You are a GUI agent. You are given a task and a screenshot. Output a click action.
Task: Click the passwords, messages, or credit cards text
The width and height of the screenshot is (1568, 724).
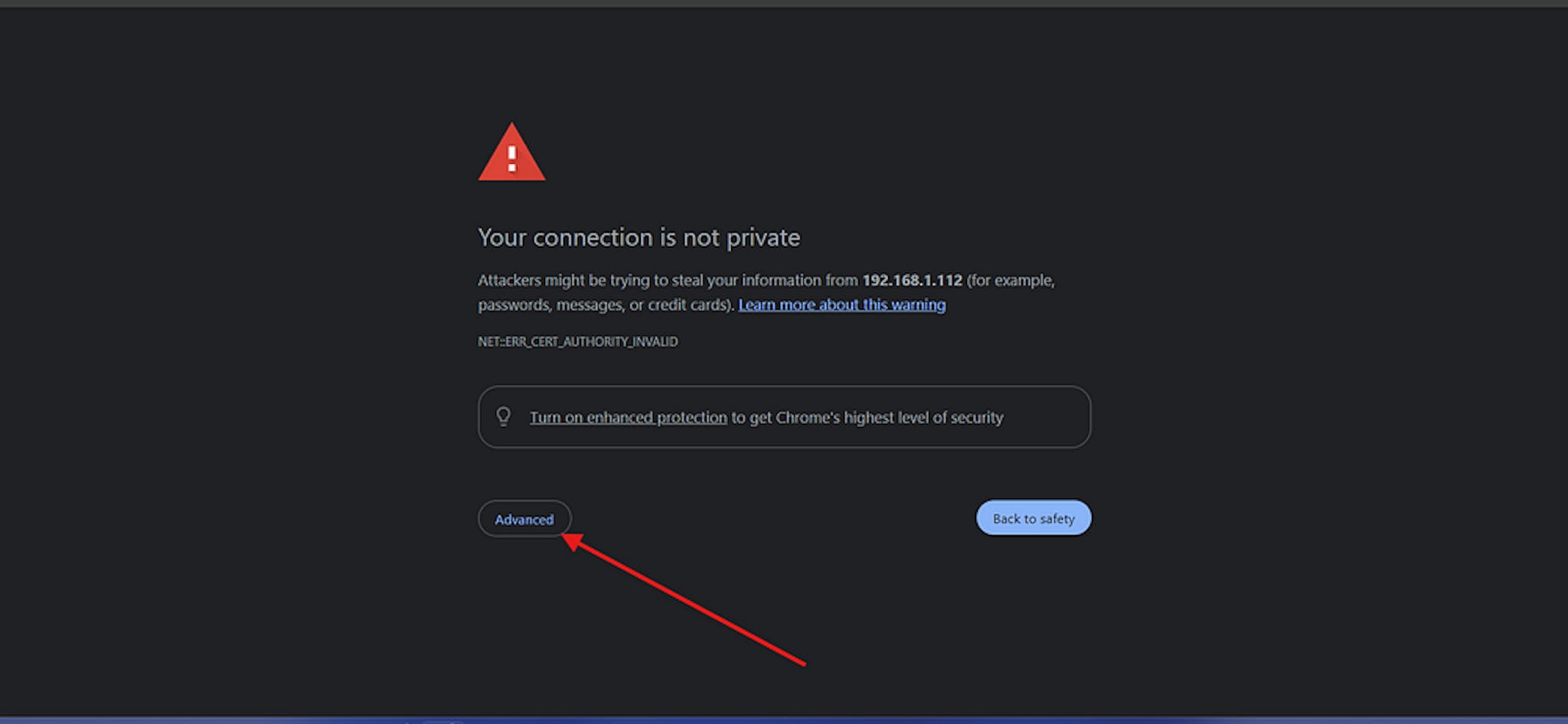pyautogui.click(x=606, y=305)
